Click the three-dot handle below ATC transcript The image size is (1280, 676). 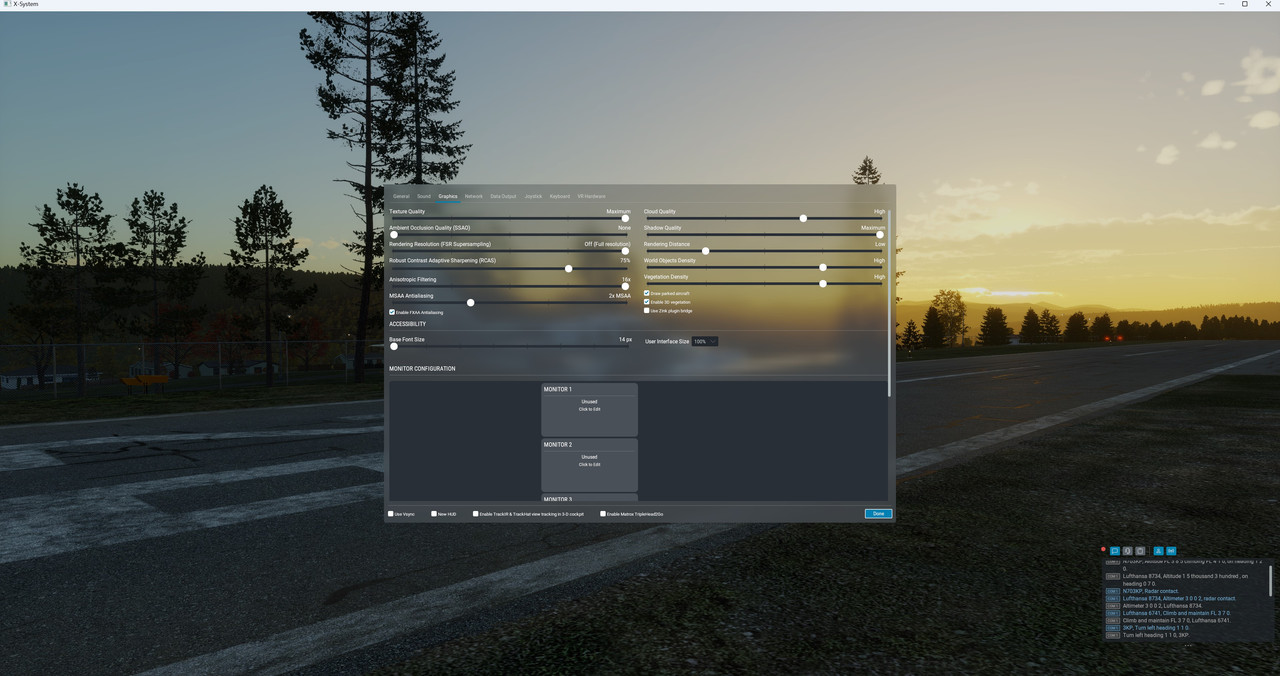pyautogui.click(x=1188, y=645)
